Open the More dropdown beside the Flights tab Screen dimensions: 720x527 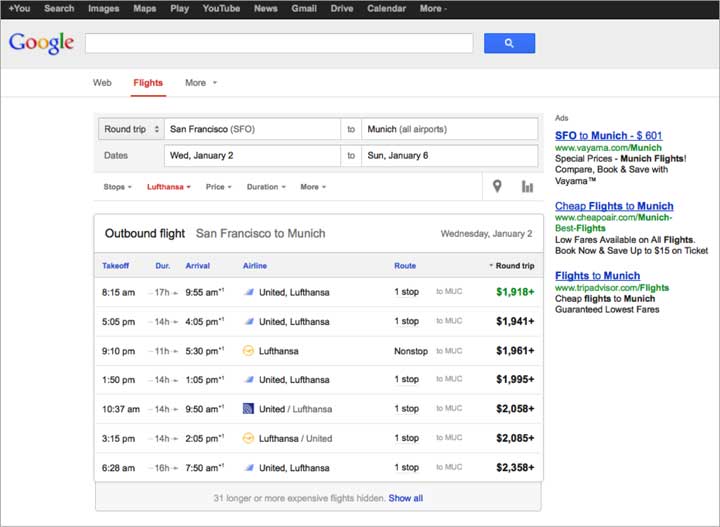click(201, 83)
